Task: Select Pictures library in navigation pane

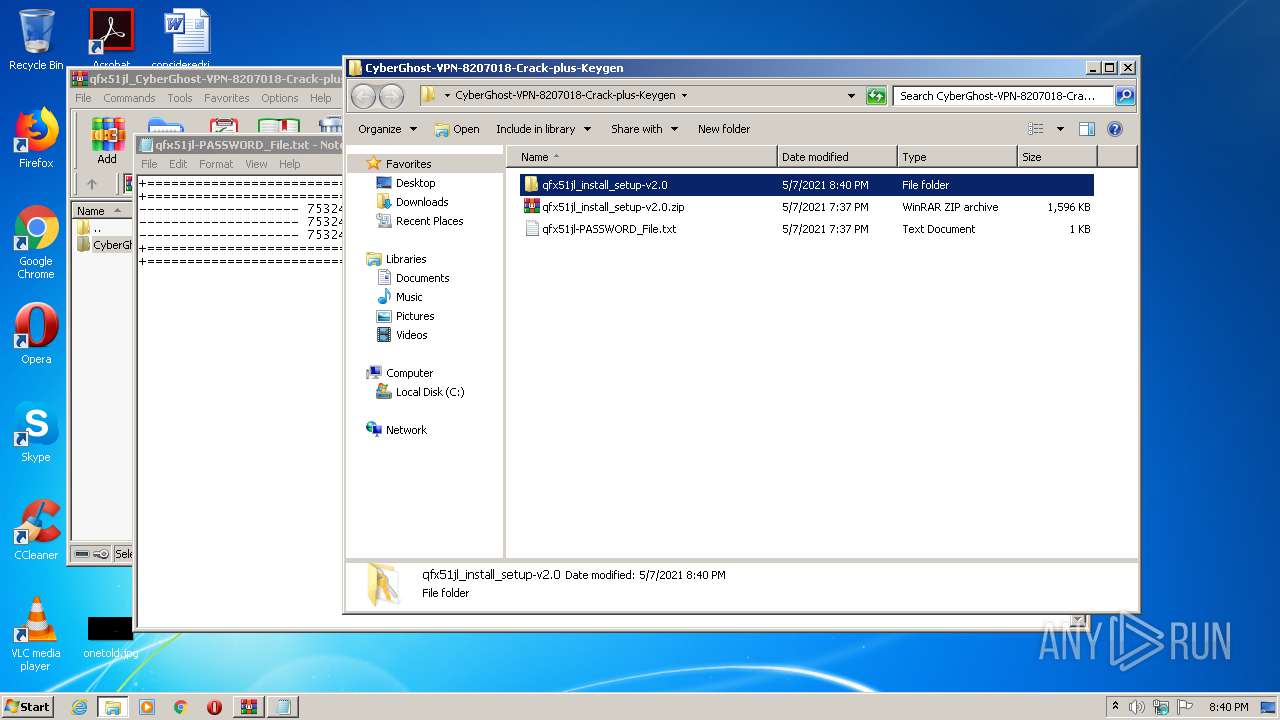Action: [x=415, y=316]
